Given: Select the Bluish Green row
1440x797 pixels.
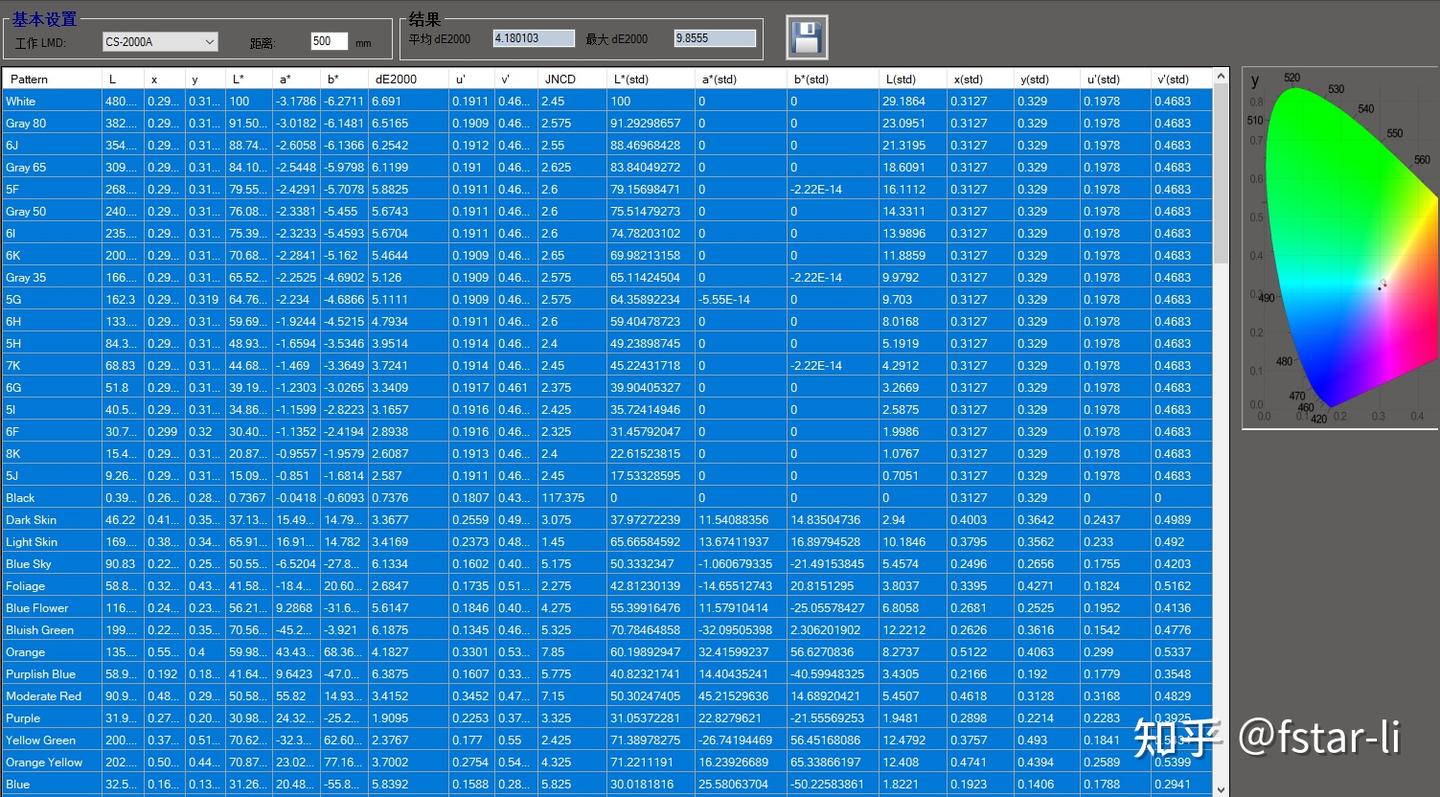Looking at the screenshot, I should (x=608, y=630).
